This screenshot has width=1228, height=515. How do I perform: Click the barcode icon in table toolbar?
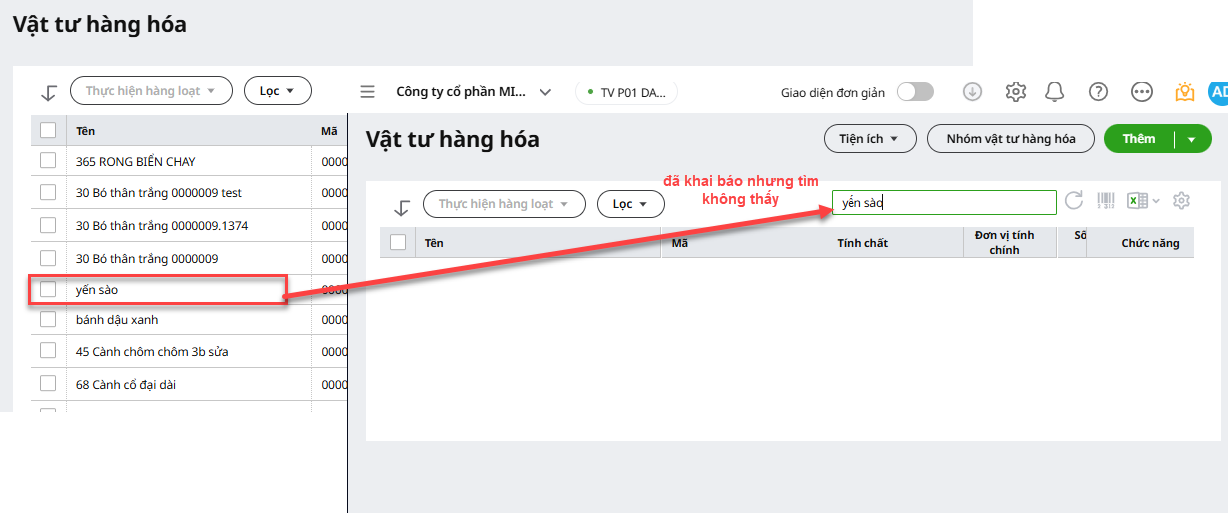[1105, 201]
